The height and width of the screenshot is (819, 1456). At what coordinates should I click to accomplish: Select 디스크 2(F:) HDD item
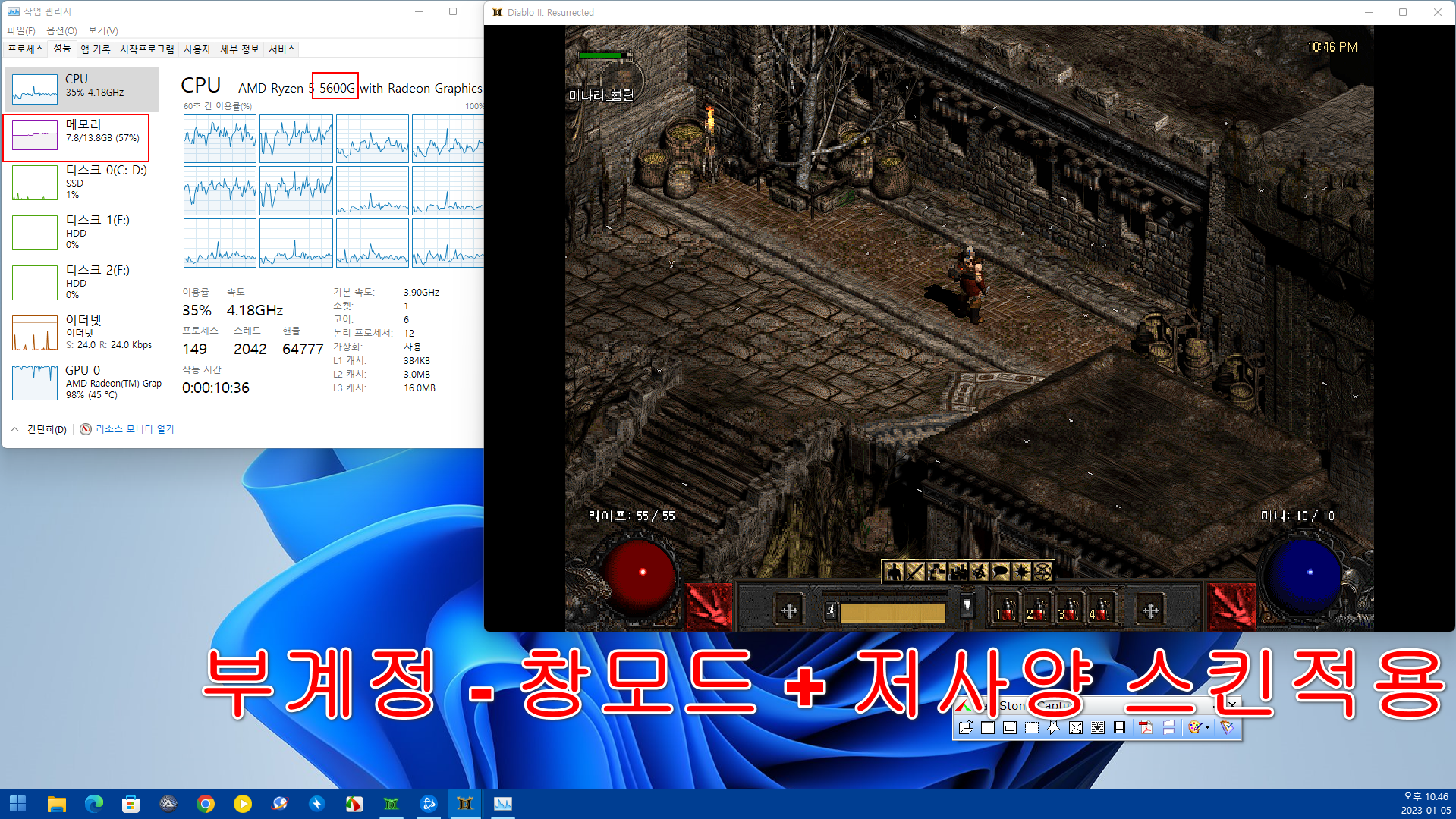tap(82, 283)
